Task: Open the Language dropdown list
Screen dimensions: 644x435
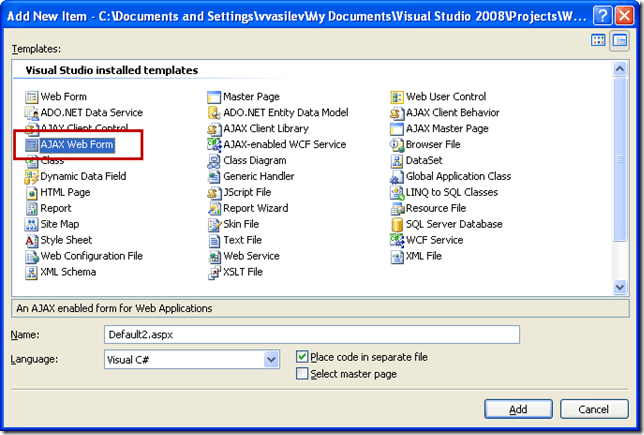Action: pos(271,360)
